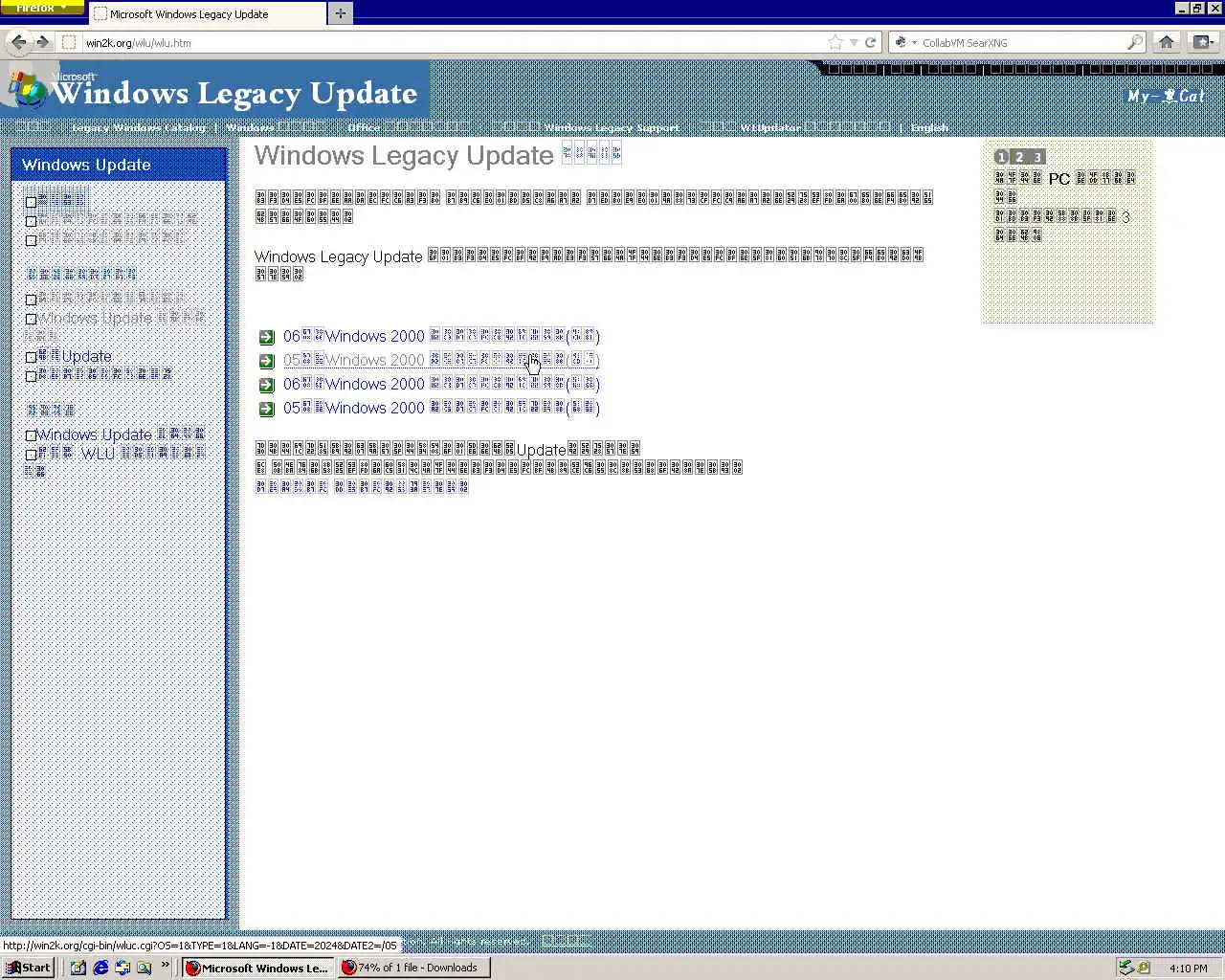This screenshot has height=980, width=1225.
Task: Restore down the Firefox window
Action: pyautogui.click(x=1198, y=8)
